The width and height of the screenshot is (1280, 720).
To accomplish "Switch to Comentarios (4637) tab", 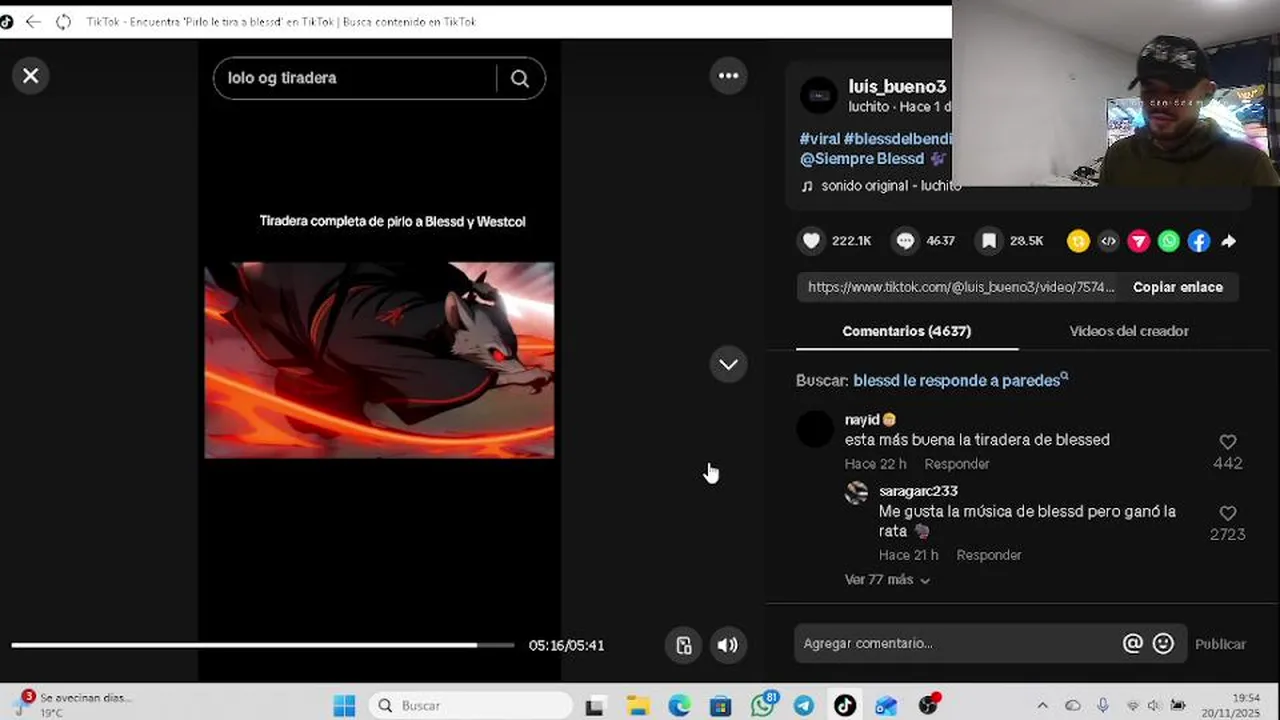I will (907, 331).
